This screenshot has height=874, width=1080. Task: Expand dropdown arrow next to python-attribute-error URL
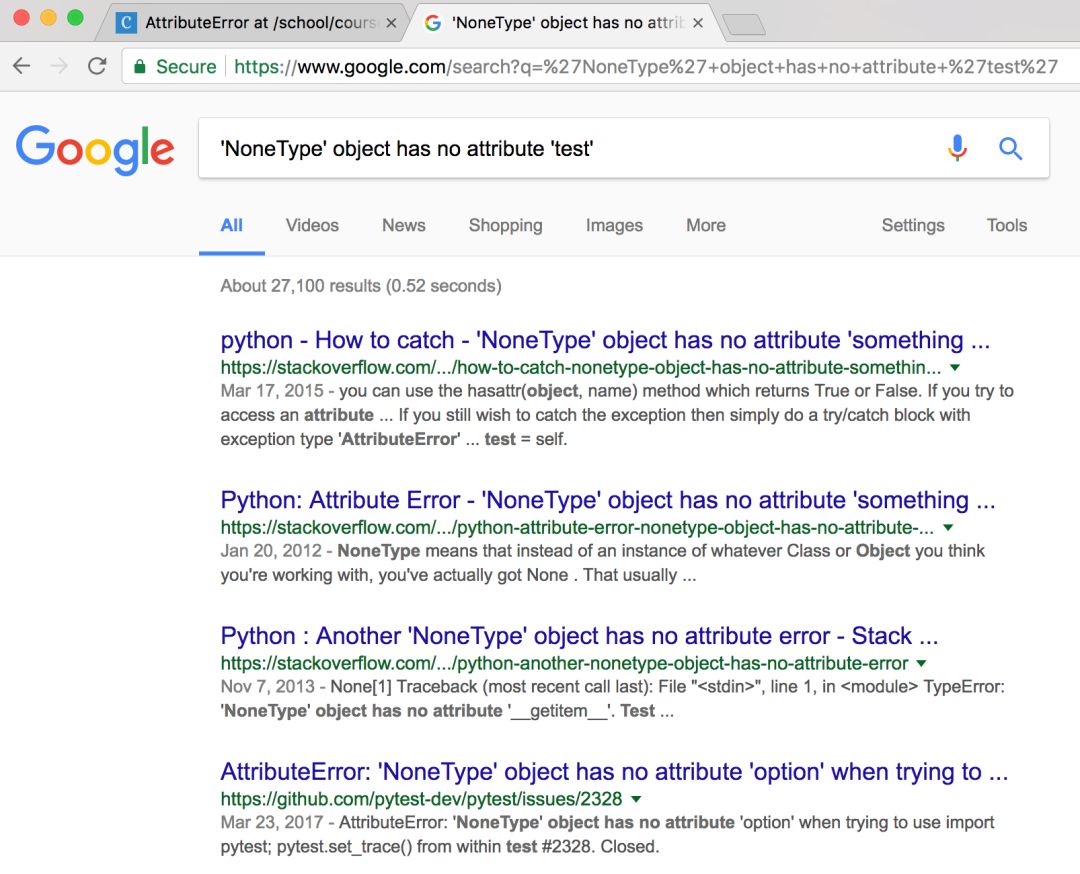[x=948, y=528]
